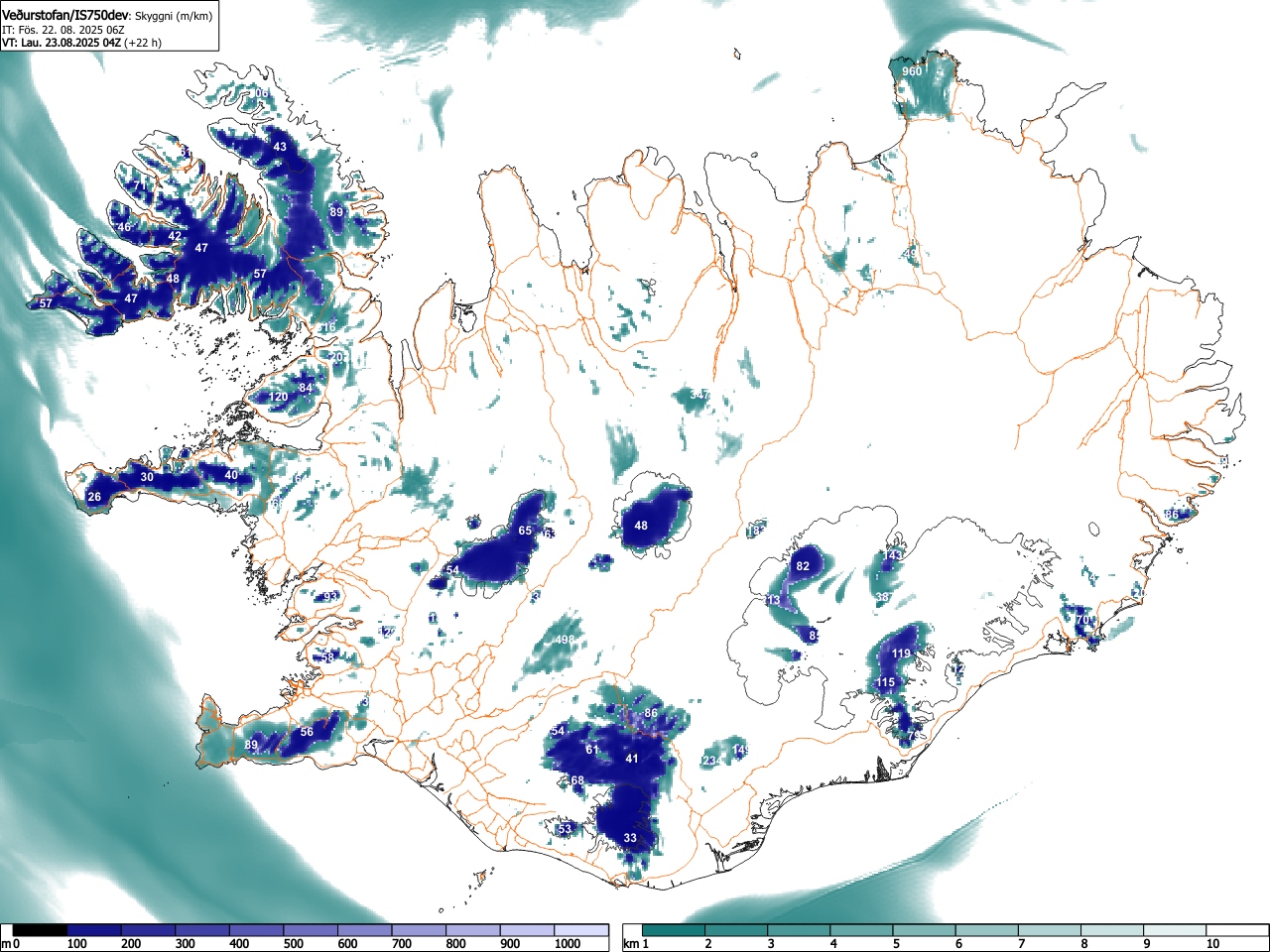1270x952 pixels.
Task: Click the 93 visibility value in the west
Action: [x=331, y=596]
